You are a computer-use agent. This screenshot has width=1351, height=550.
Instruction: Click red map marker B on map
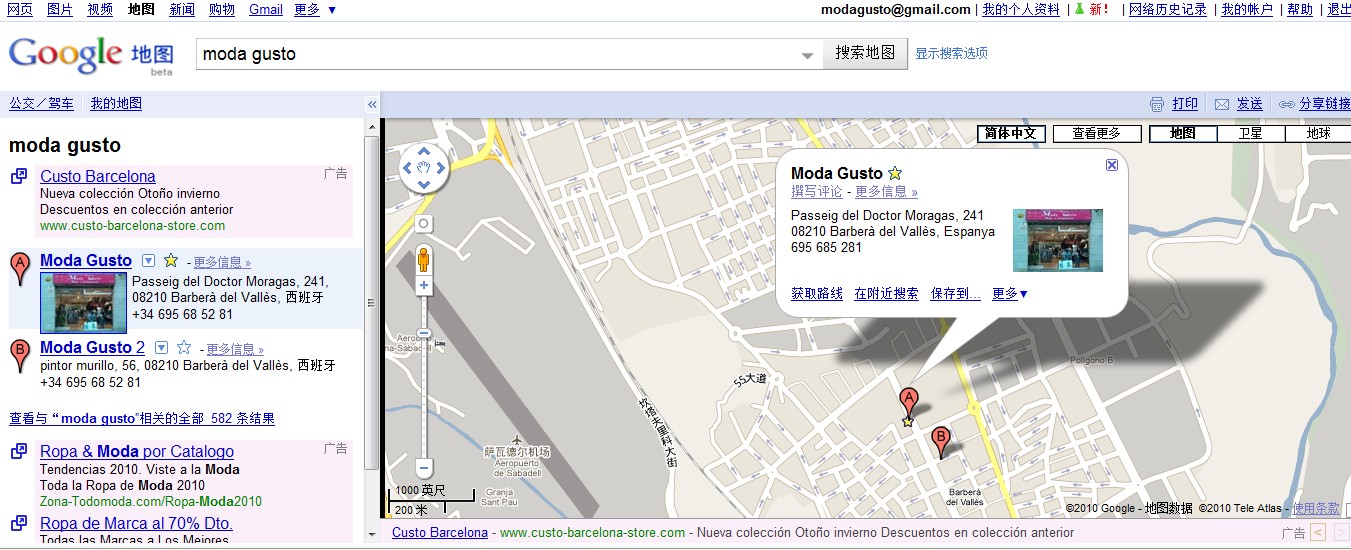pyautogui.click(x=940, y=439)
